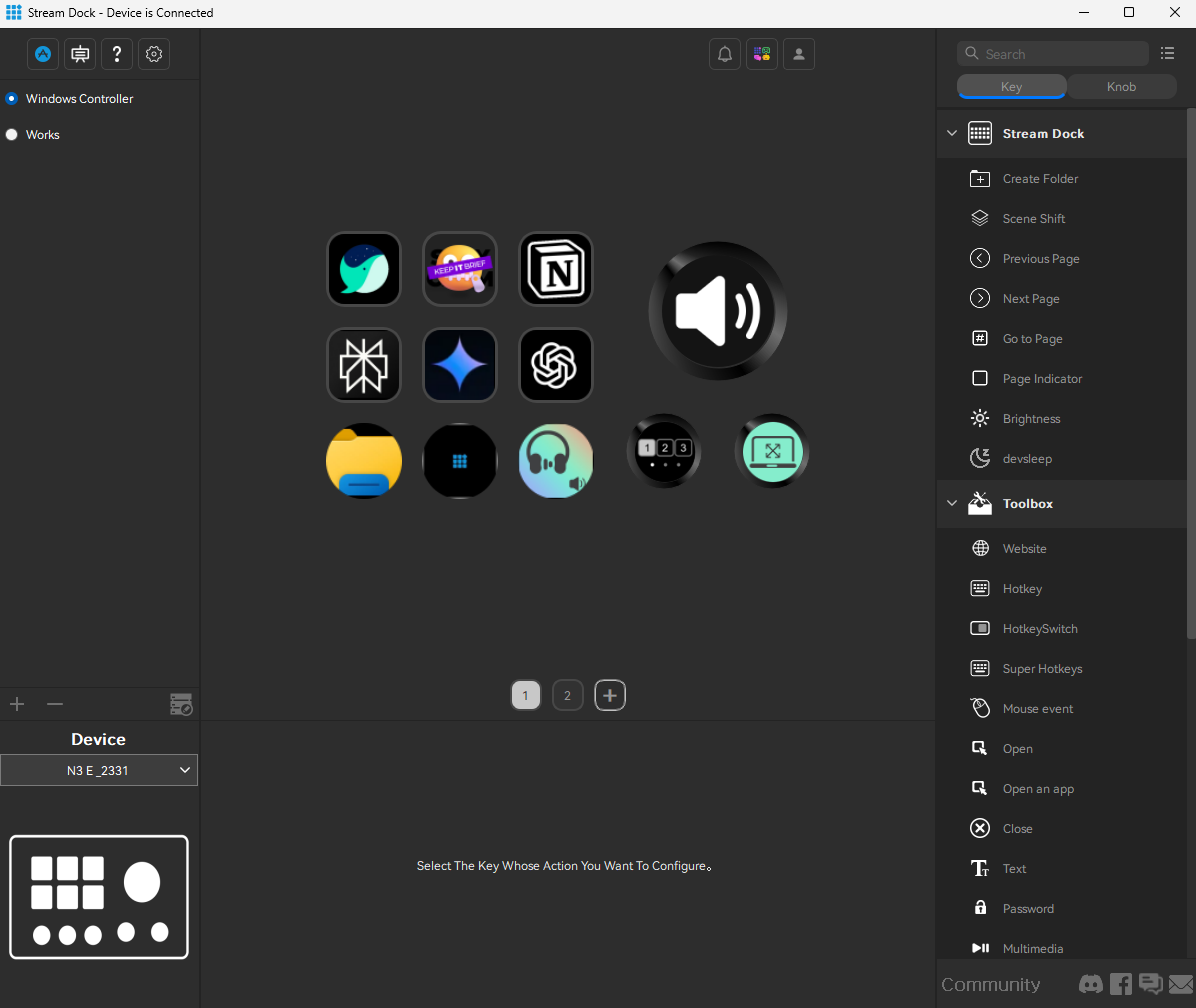Open the profile management icon above Device
Viewport: 1196px width, 1008px height.
click(x=181, y=704)
